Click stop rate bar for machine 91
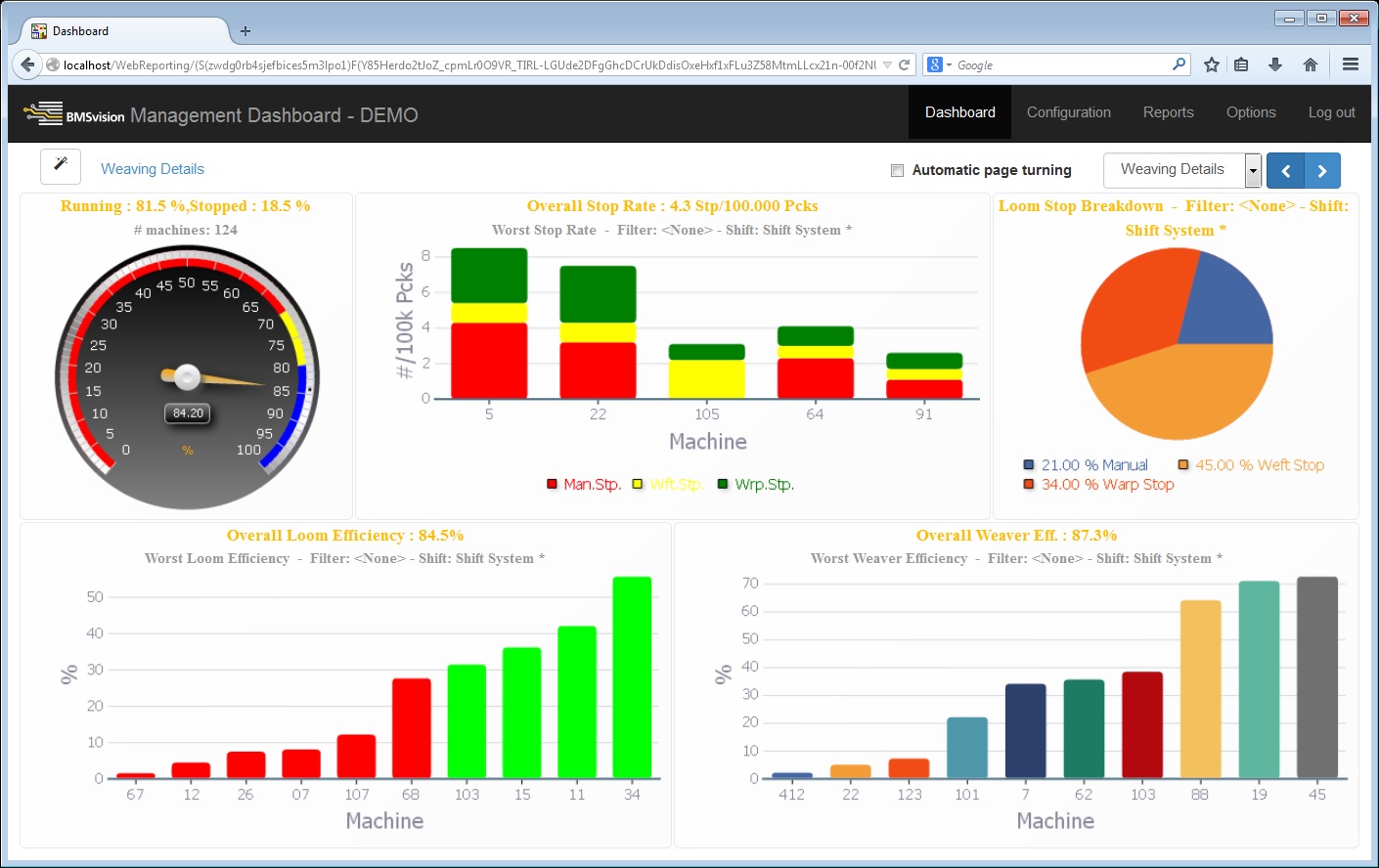 tap(924, 376)
